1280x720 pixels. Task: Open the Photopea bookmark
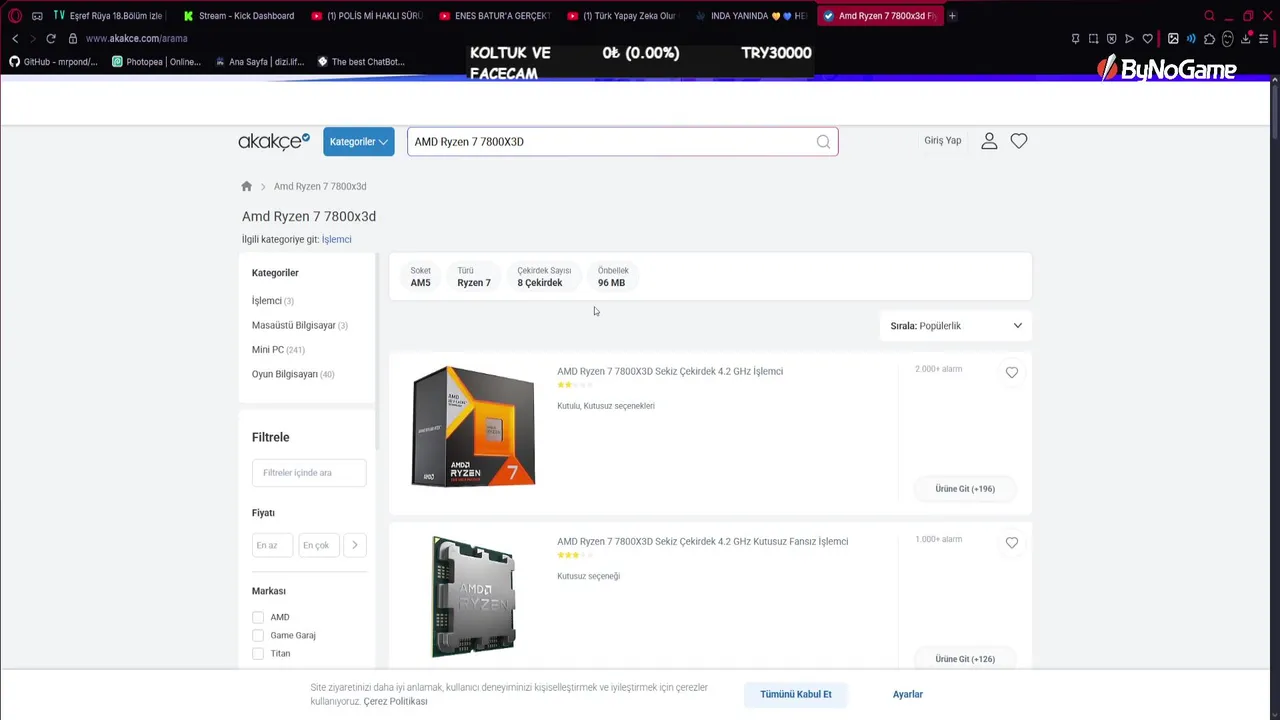156,62
